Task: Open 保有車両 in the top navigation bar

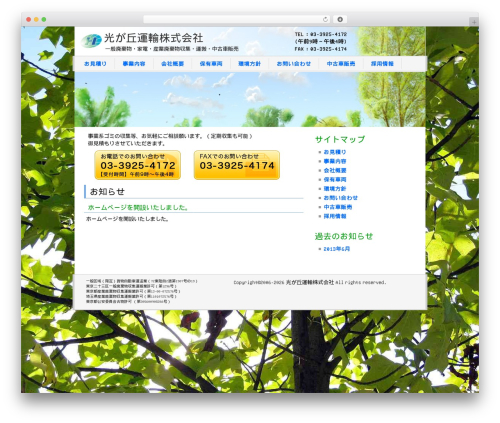Action: coord(211,64)
